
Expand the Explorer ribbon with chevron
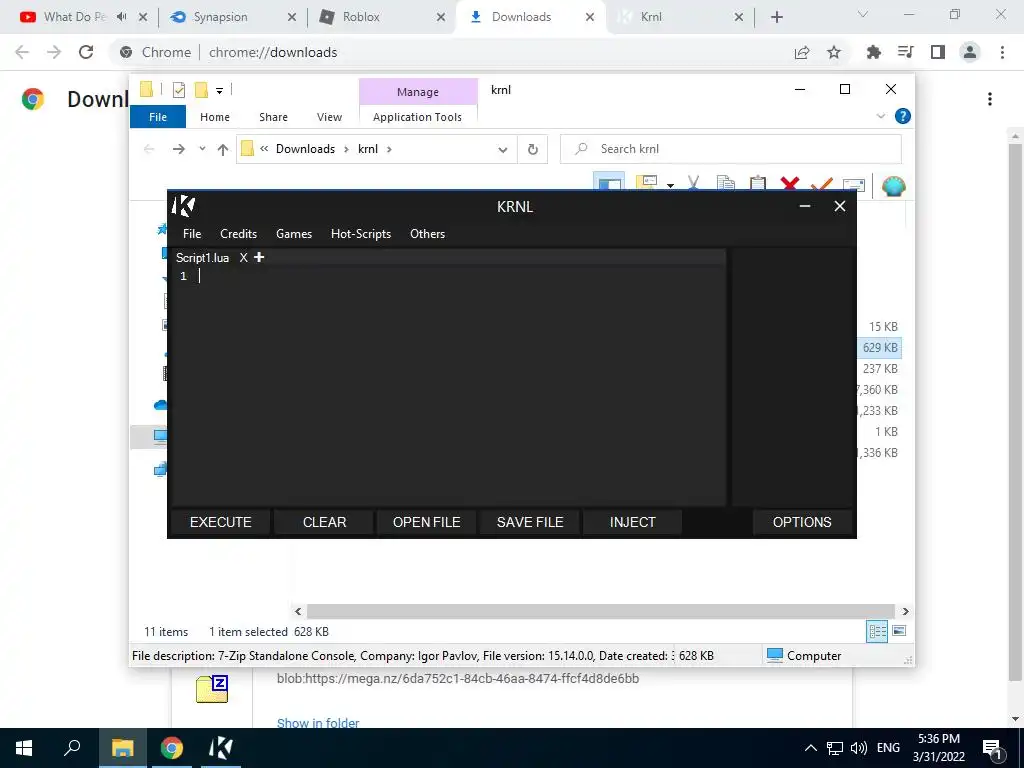point(880,116)
